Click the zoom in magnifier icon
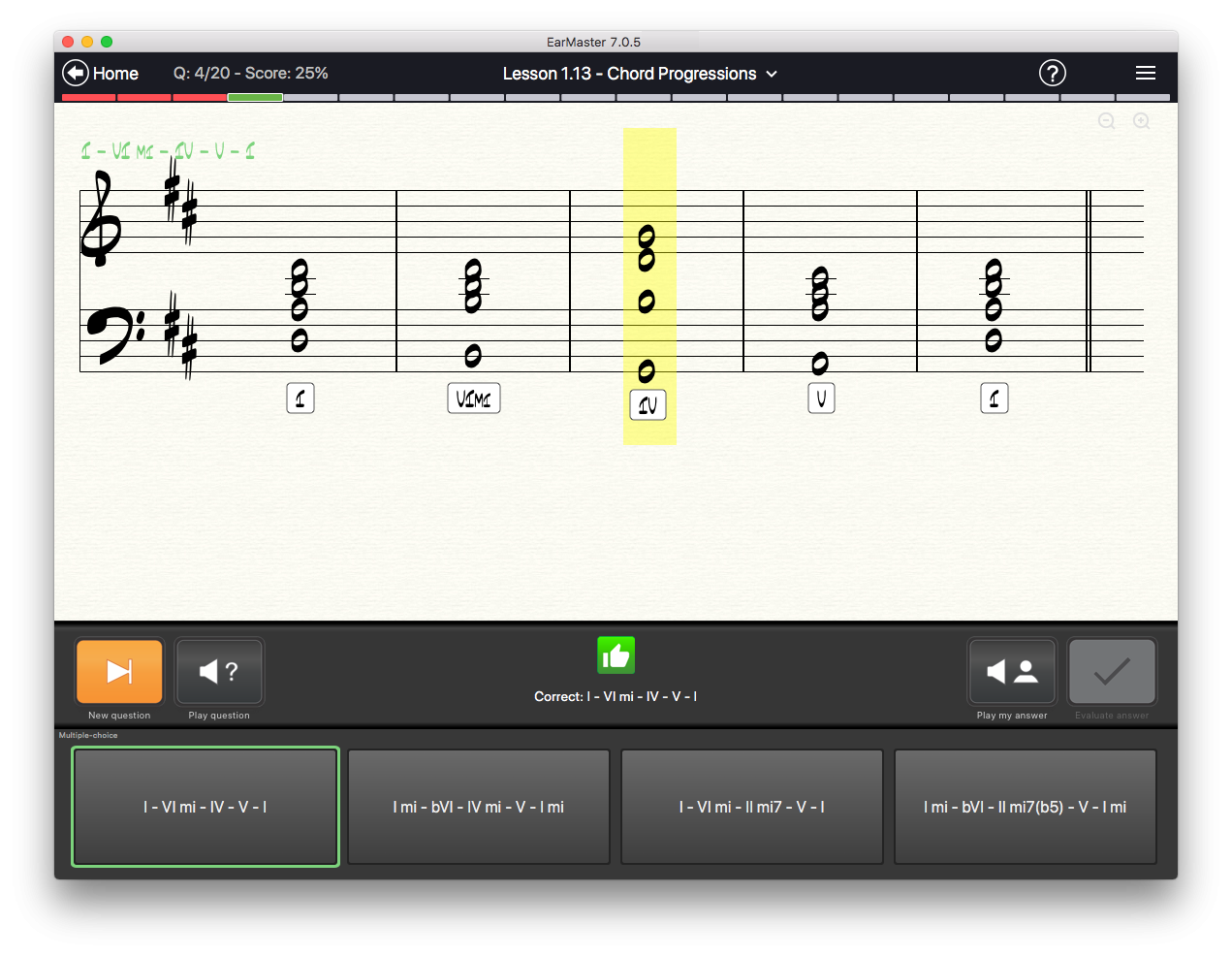Screen dimensions: 1232x957 [1141, 121]
